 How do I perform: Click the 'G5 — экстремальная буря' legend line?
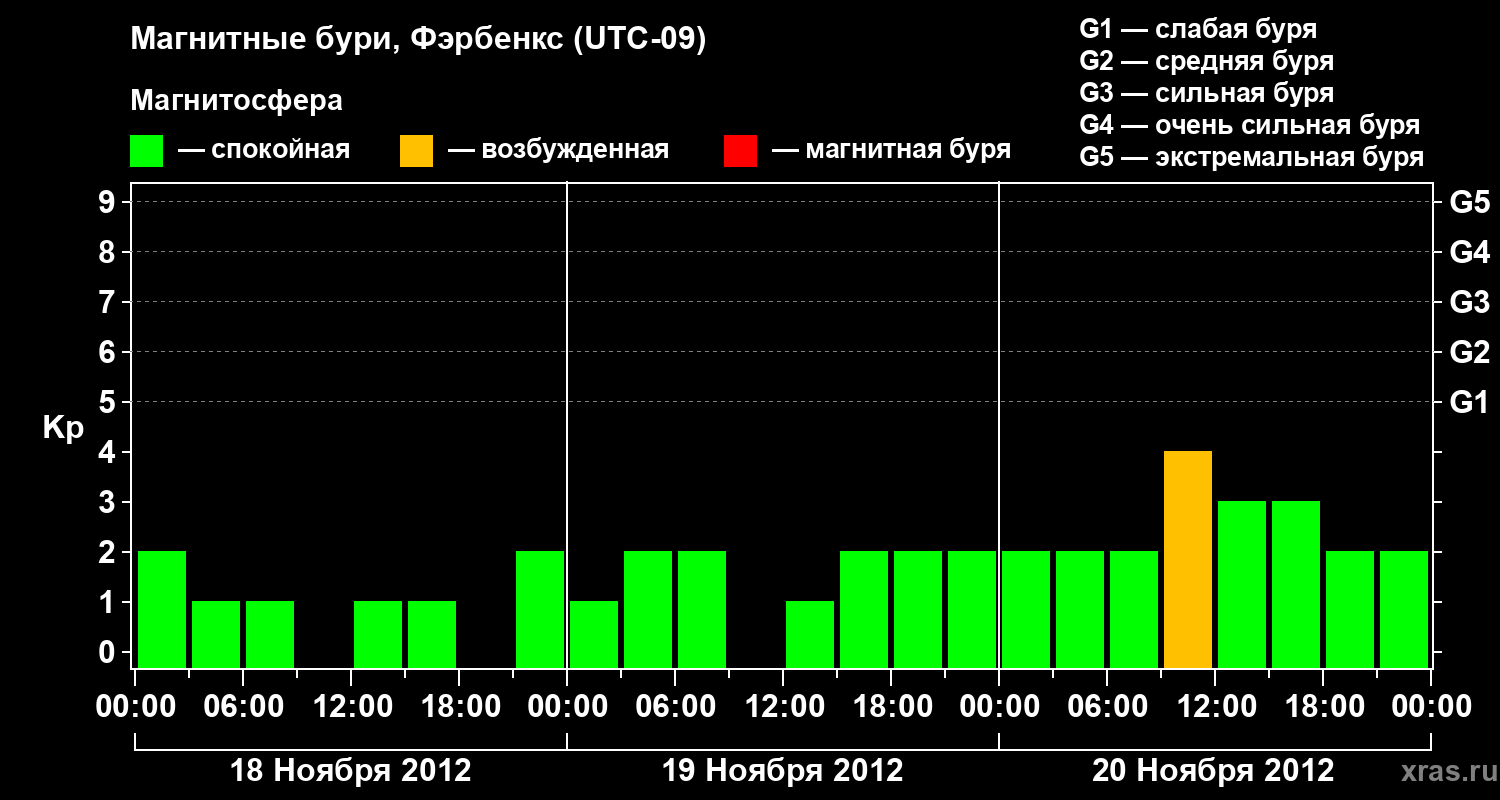(1252, 157)
